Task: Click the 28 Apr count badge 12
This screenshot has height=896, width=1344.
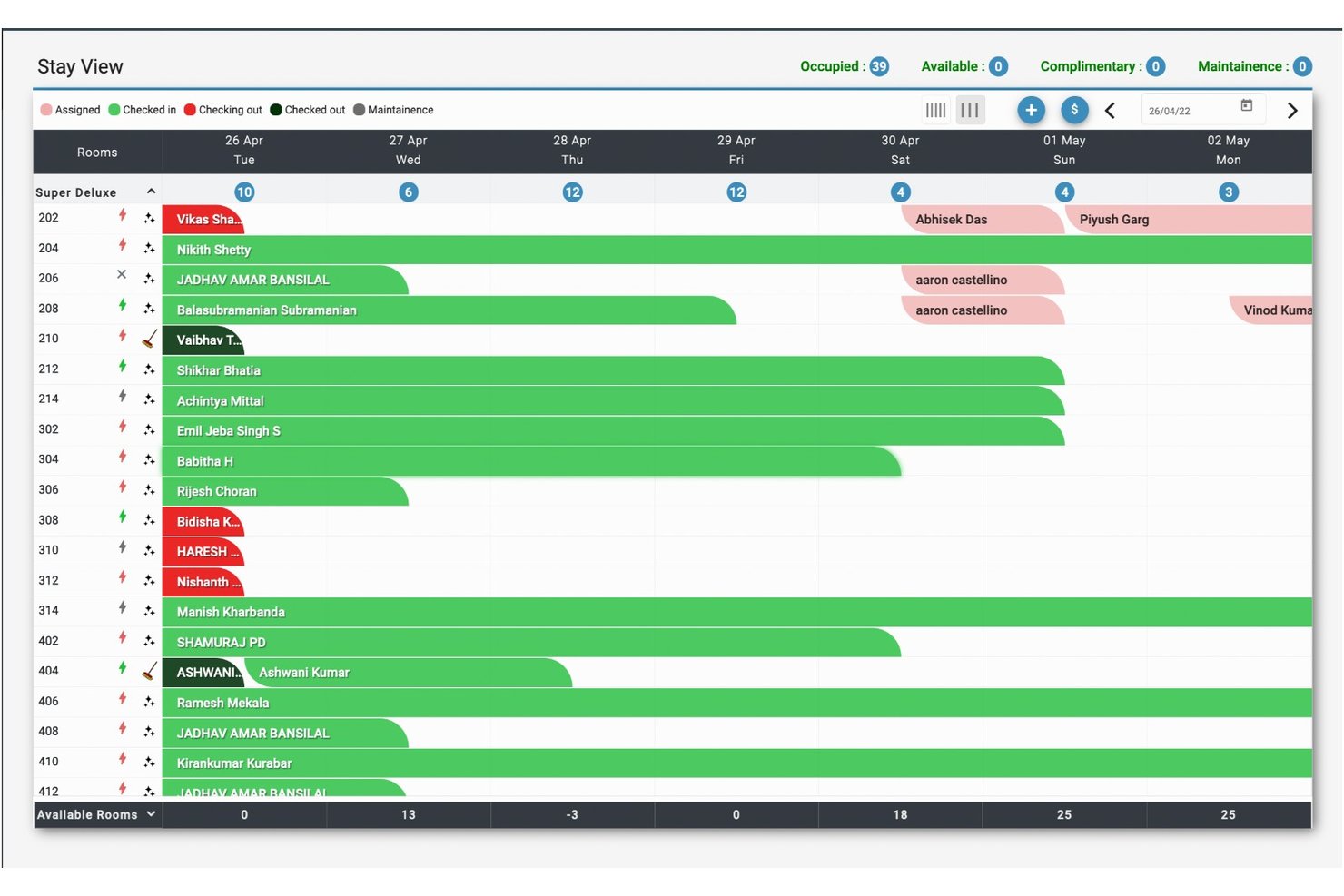Action: pyautogui.click(x=572, y=192)
